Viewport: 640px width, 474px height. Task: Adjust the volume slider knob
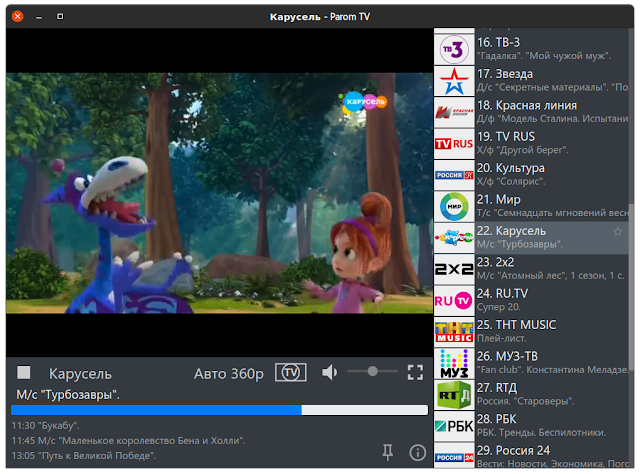pyautogui.click(x=372, y=371)
